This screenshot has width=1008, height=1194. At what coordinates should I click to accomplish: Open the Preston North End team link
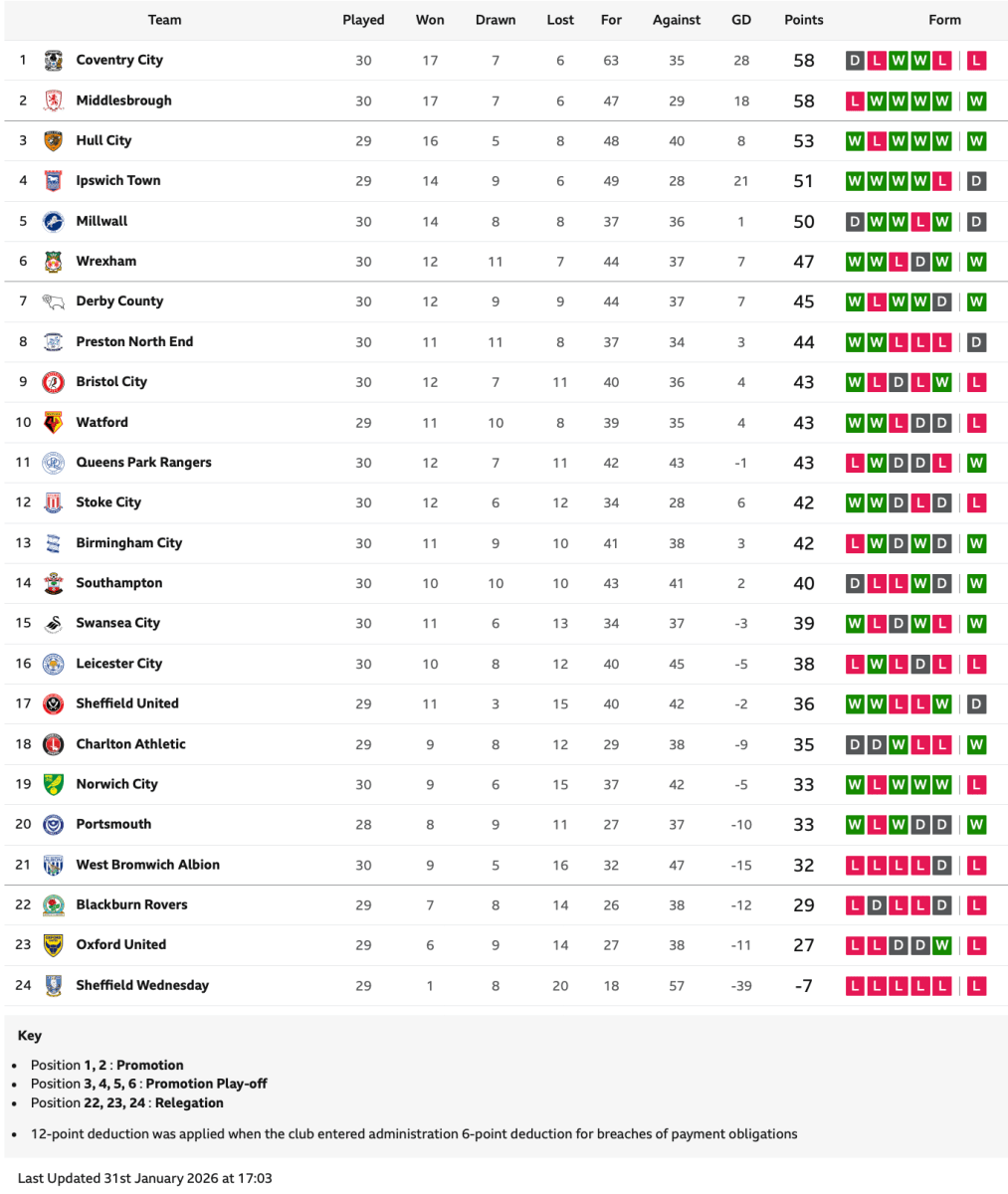point(134,341)
